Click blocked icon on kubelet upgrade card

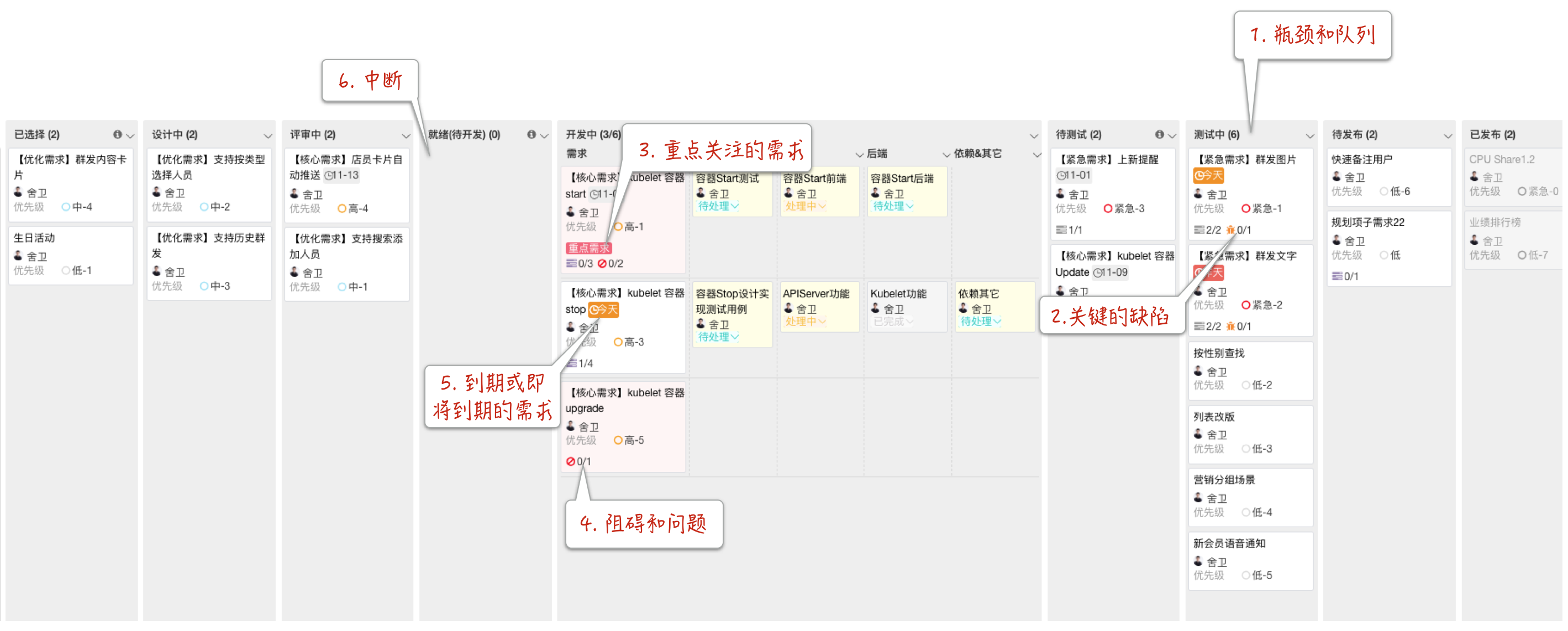(x=570, y=462)
